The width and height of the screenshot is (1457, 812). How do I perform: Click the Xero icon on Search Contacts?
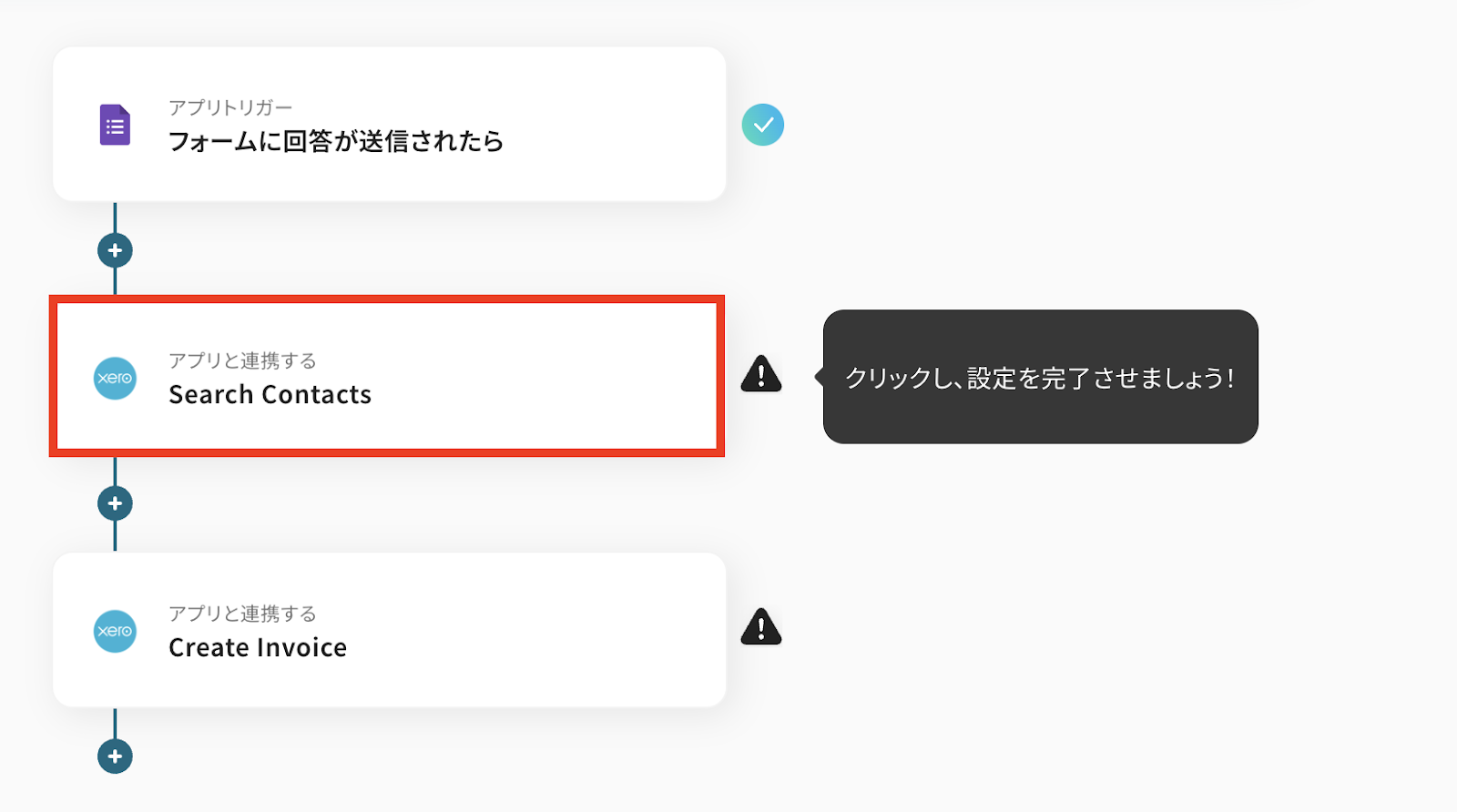[x=115, y=378]
